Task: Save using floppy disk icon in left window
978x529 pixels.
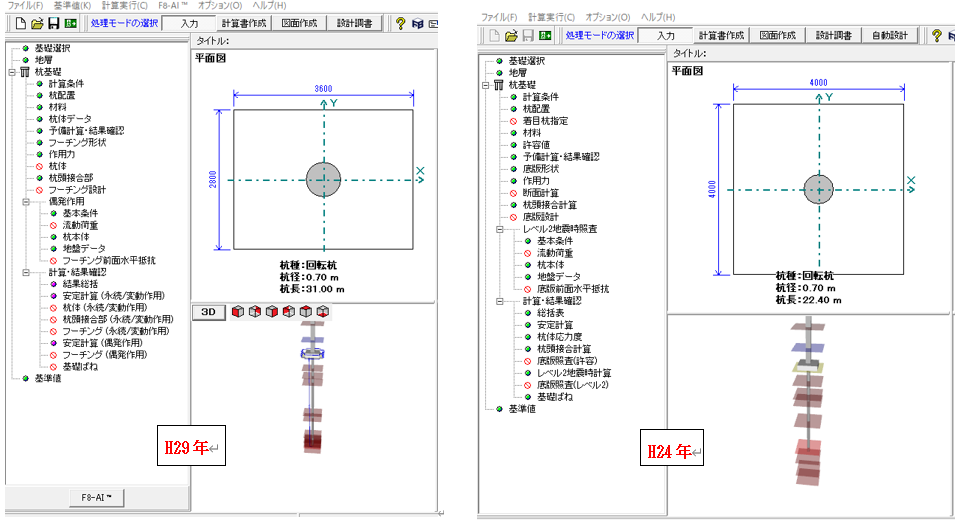Action: pyautogui.click(x=52, y=21)
